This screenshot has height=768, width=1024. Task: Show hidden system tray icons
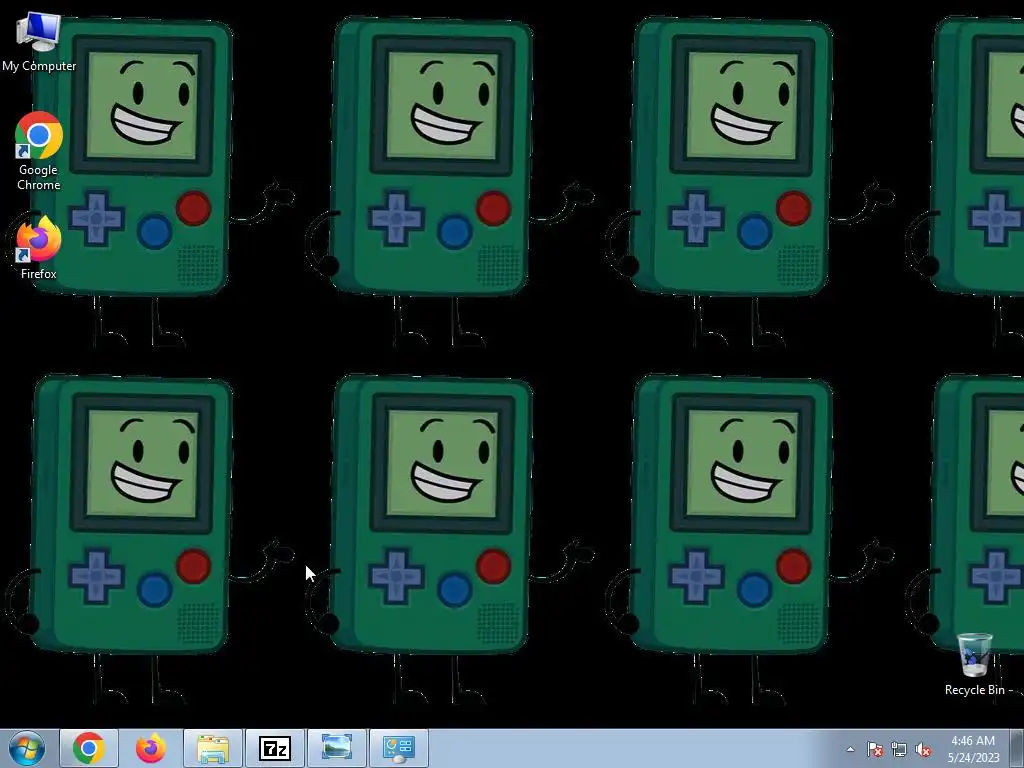pyautogui.click(x=850, y=749)
